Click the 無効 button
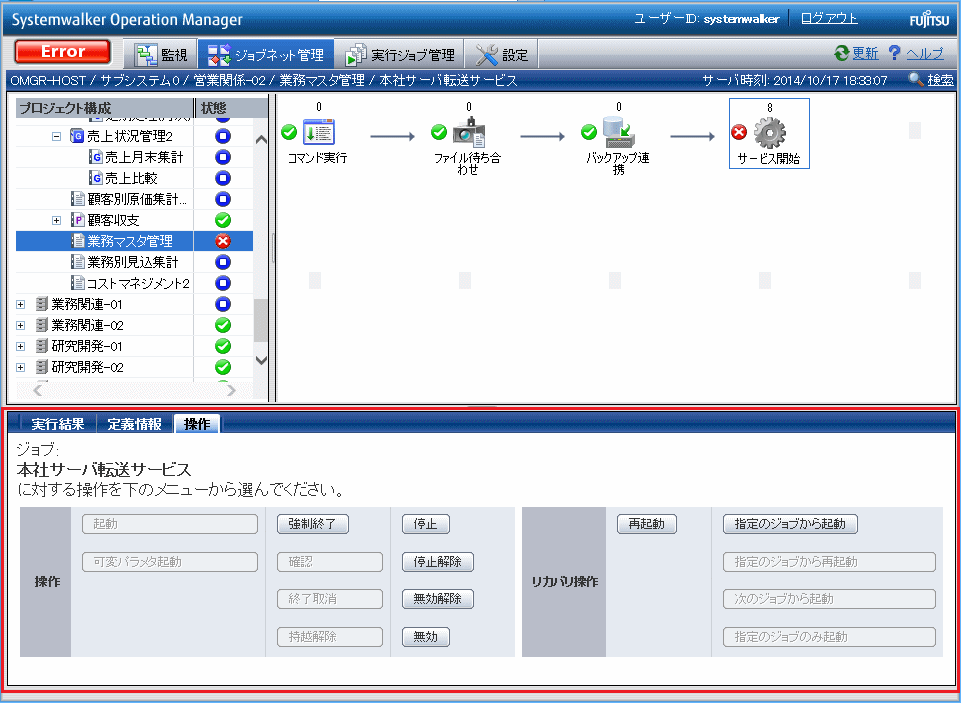Image resolution: width=961 pixels, height=703 pixels. (x=425, y=637)
